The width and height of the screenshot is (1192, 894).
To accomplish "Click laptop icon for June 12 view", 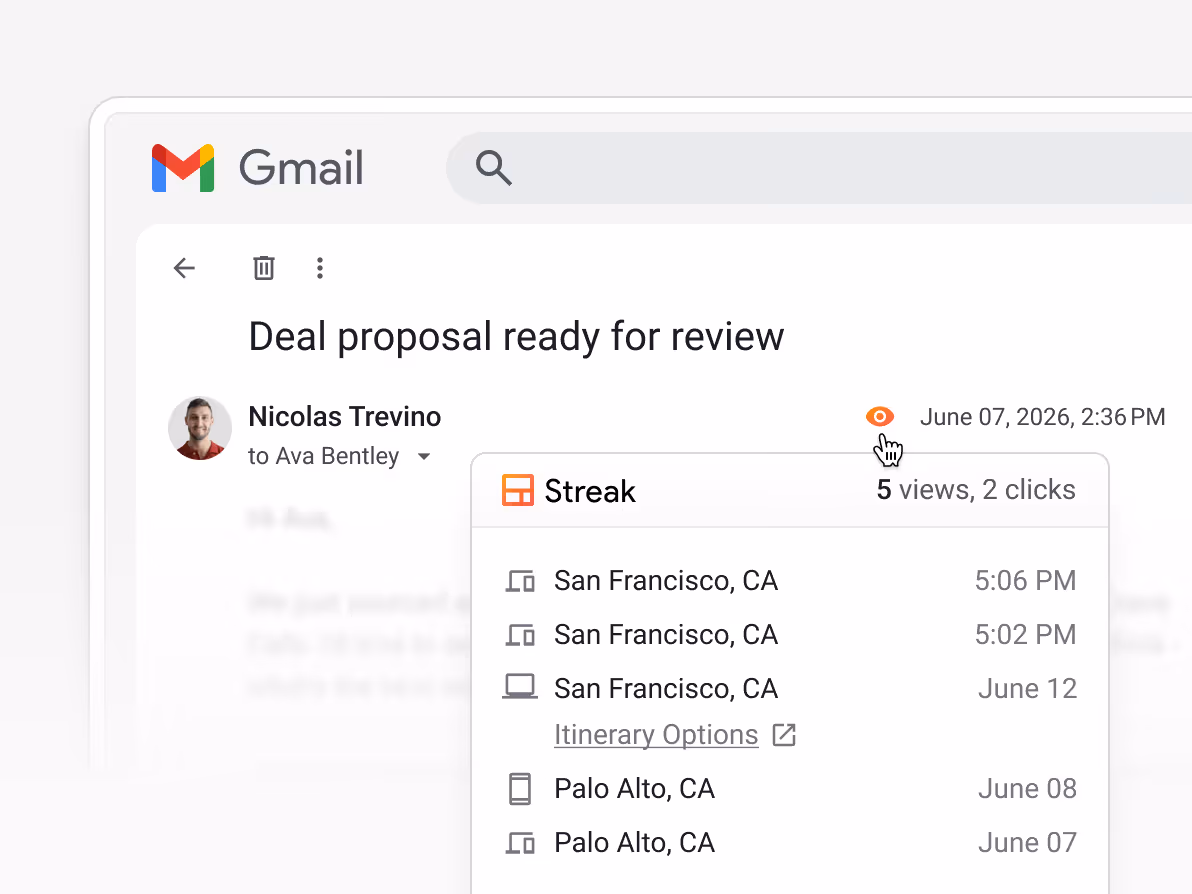I will (520, 687).
